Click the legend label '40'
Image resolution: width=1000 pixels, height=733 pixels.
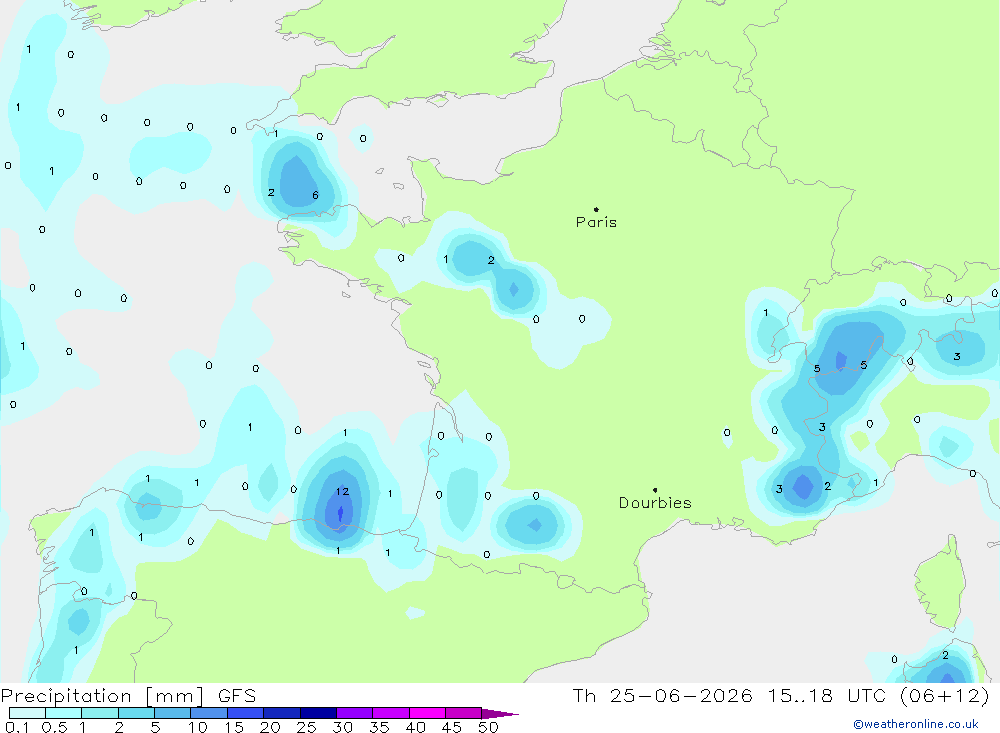tap(415, 727)
